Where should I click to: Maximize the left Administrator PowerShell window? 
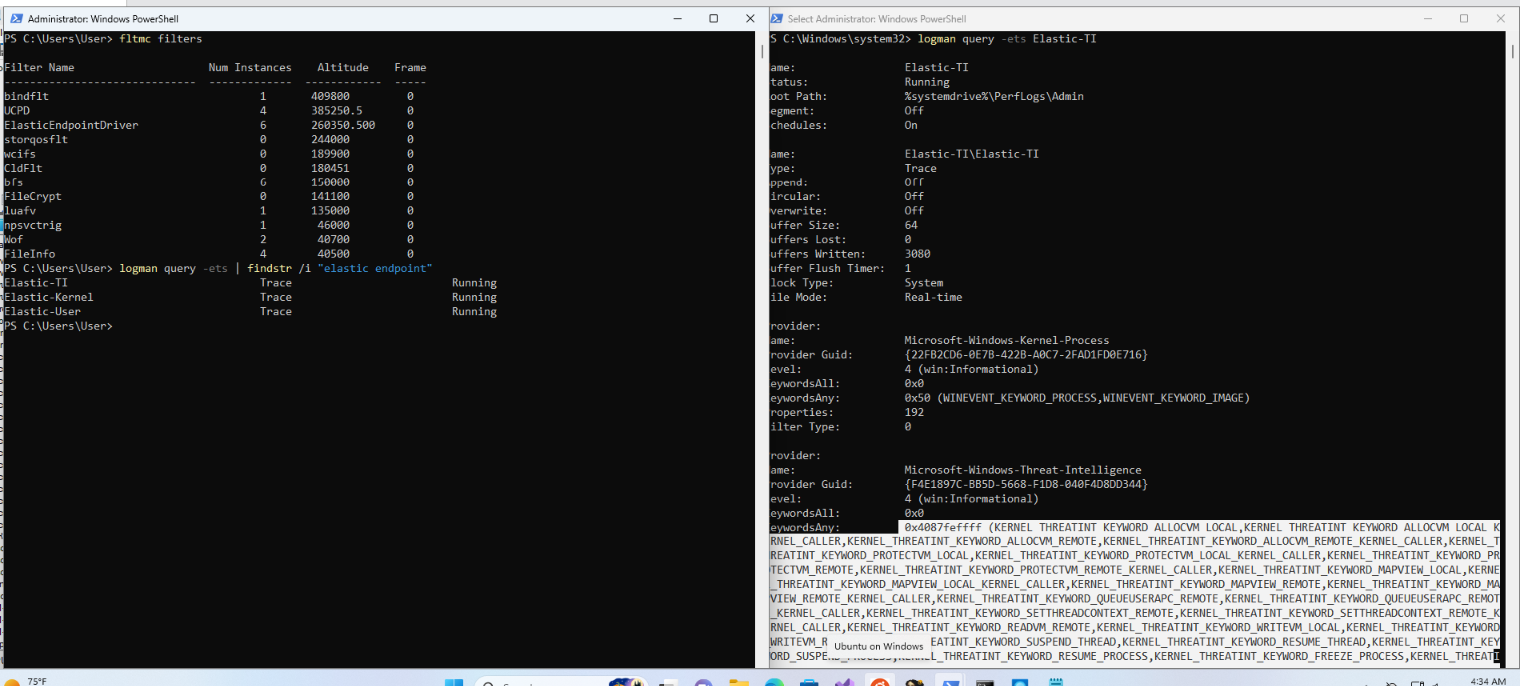tap(714, 19)
